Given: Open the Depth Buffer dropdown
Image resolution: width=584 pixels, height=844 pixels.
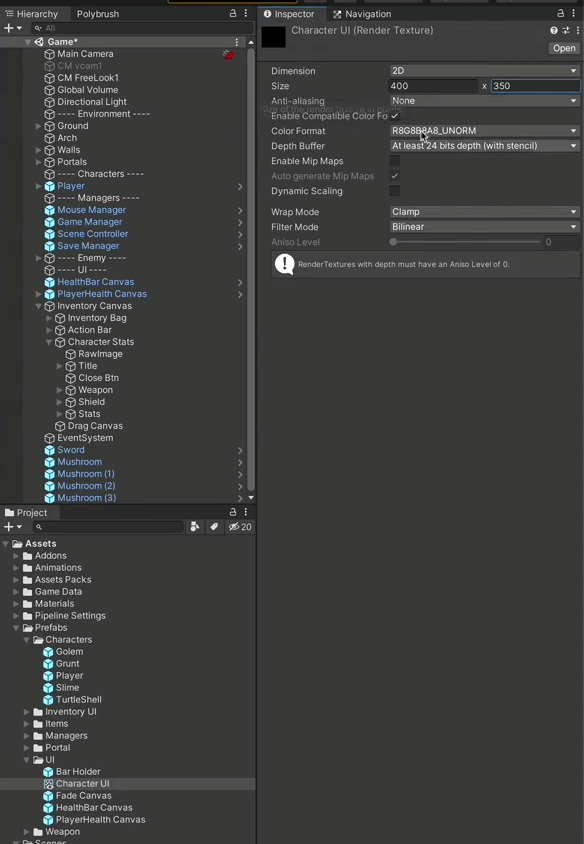Looking at the screenshot, I should 484,146.
